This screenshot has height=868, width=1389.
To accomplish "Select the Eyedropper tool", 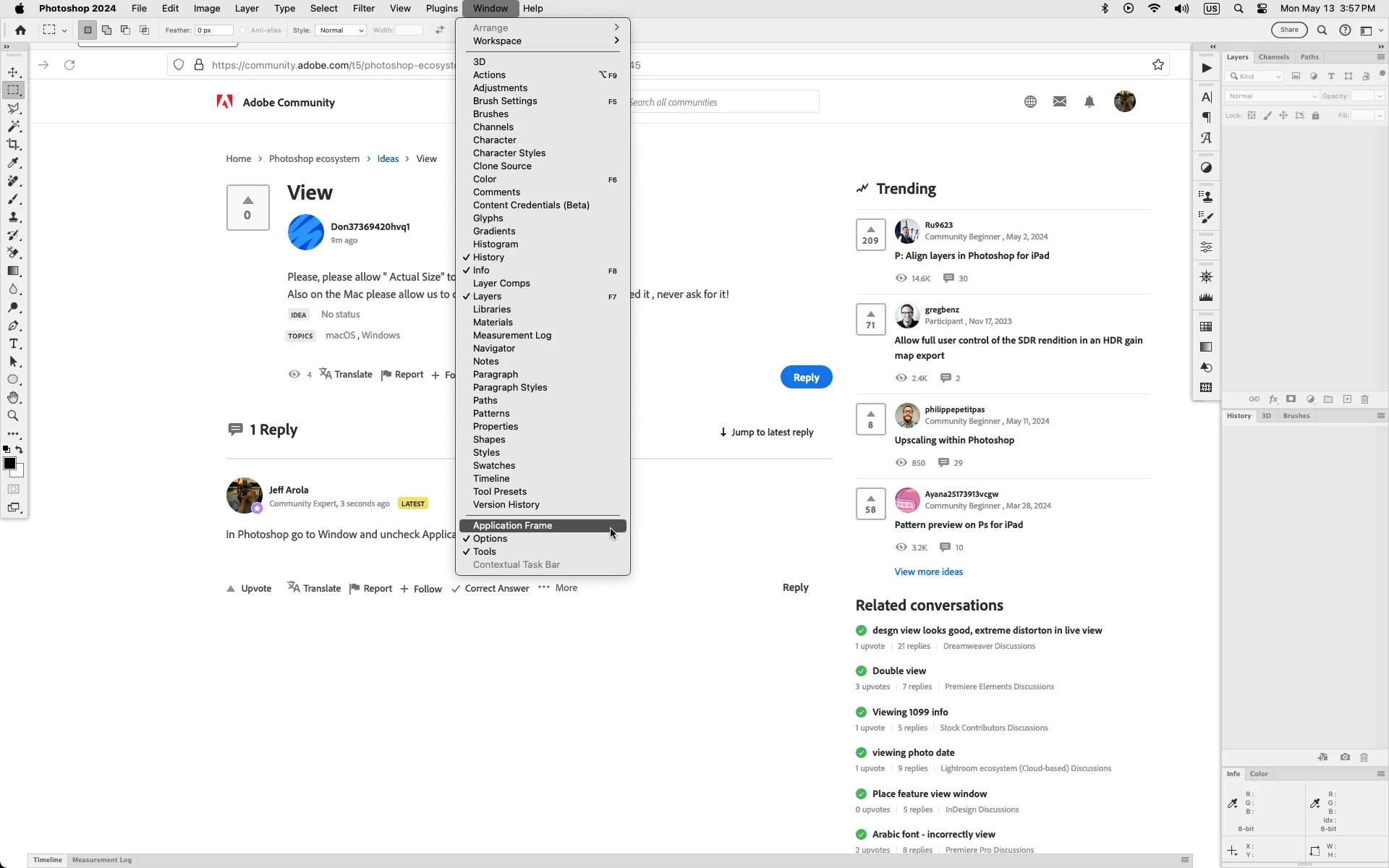I will click(13, 163).
